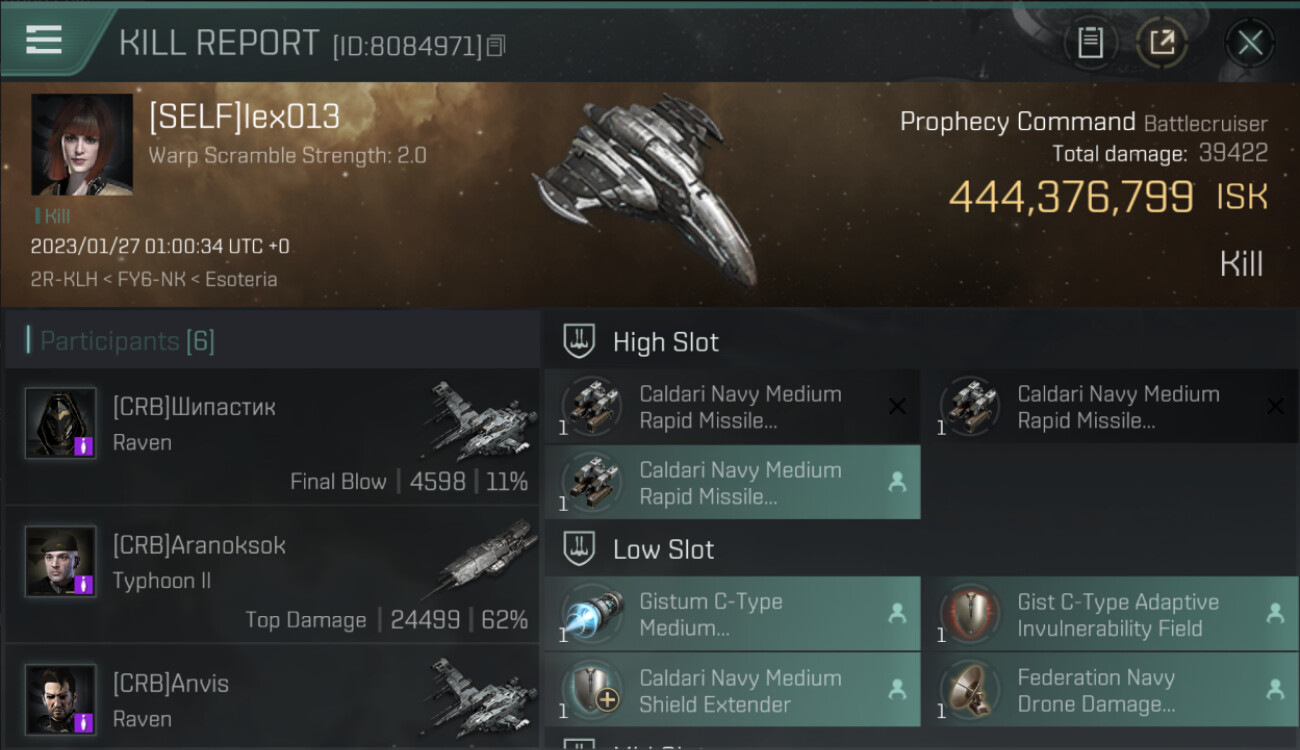1300x750 pixels.
Task: Open Aranoksok's info badge
Action: [x=85, y=584]
